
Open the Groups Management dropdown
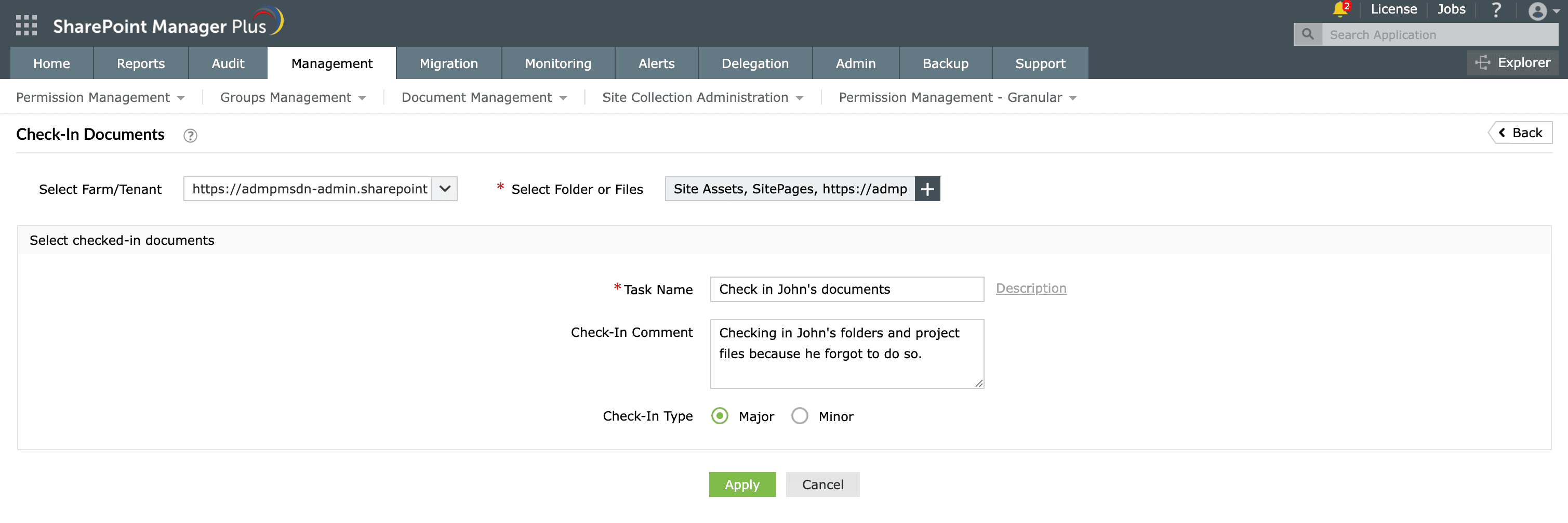(x=293, y=98)
